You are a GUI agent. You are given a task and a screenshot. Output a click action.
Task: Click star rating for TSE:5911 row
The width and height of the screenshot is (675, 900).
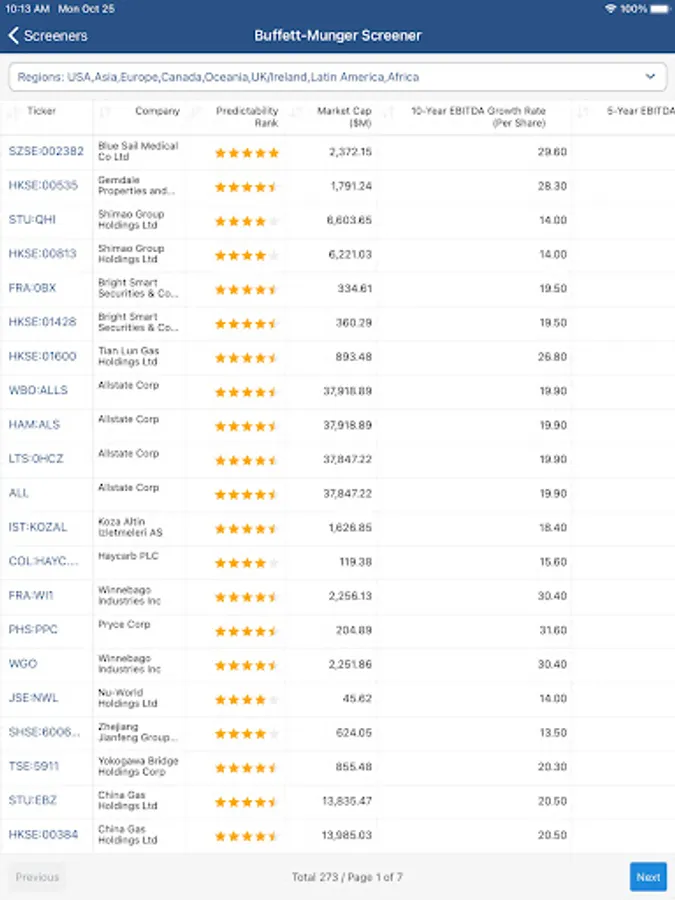click(247, 768)
